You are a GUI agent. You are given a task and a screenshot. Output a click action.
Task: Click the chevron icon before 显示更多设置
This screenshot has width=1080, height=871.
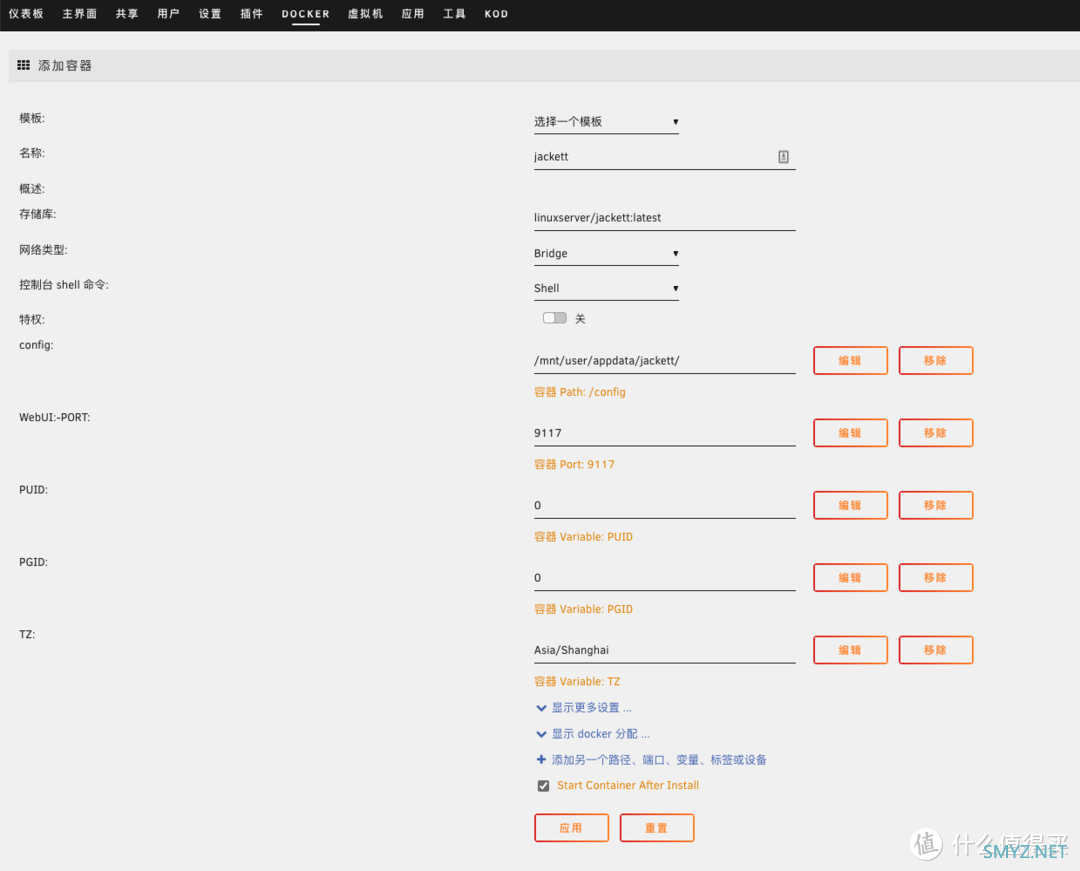point(541,708)
